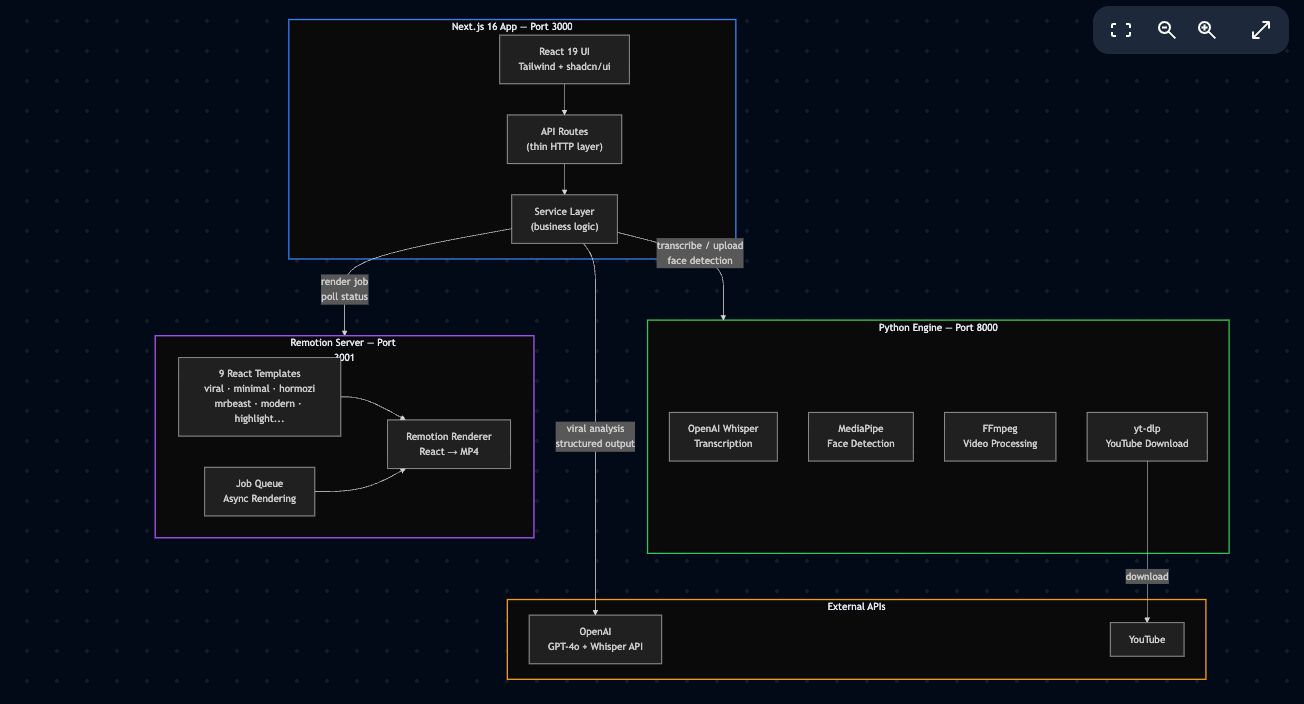Viewport: 1304px width, 704px height.
Task: Click the MediaPipe Face Detection node
Action: 860,436
